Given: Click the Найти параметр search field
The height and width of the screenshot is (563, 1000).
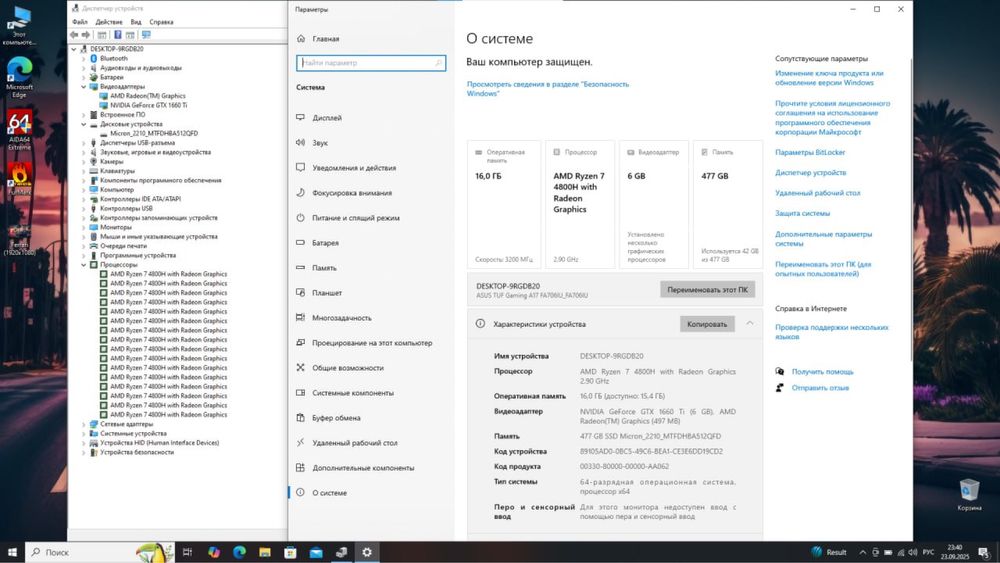Looking at the screenshot, I should pyautogui.click(x=371, y=62).
